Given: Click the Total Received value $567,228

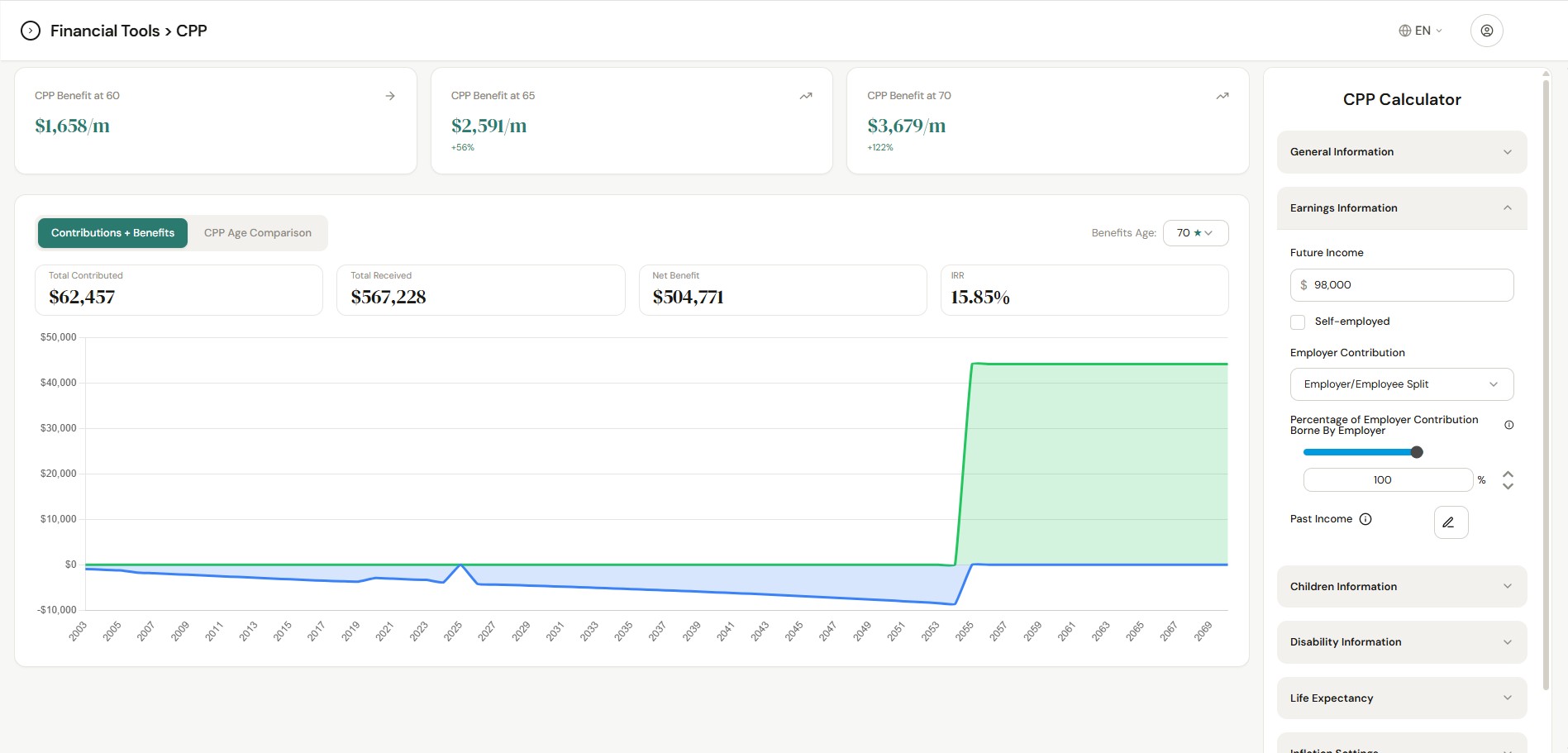Looking at the screenshot, I should tap(388, 298).
